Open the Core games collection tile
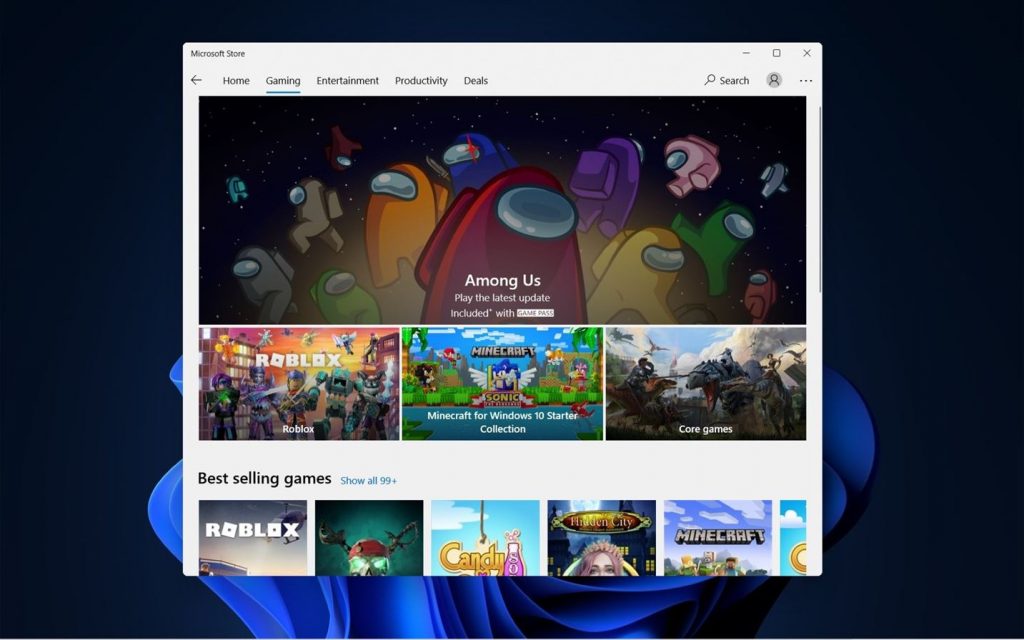Screen dimensions: 1024x640 tap(705, 383)
